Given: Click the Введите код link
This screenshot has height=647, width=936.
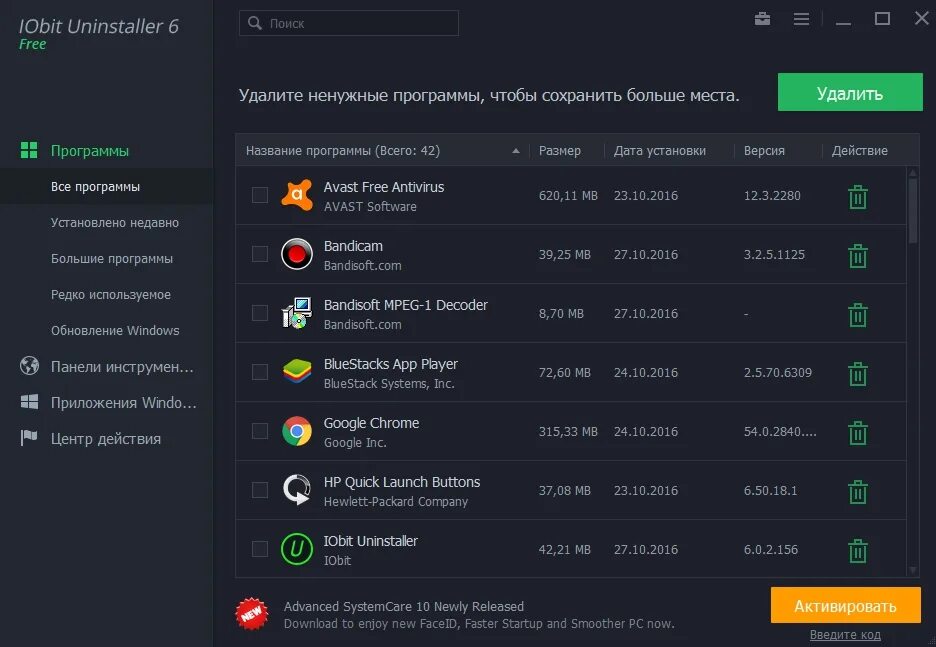Looking at the screenshot, I should coord(845,634).
